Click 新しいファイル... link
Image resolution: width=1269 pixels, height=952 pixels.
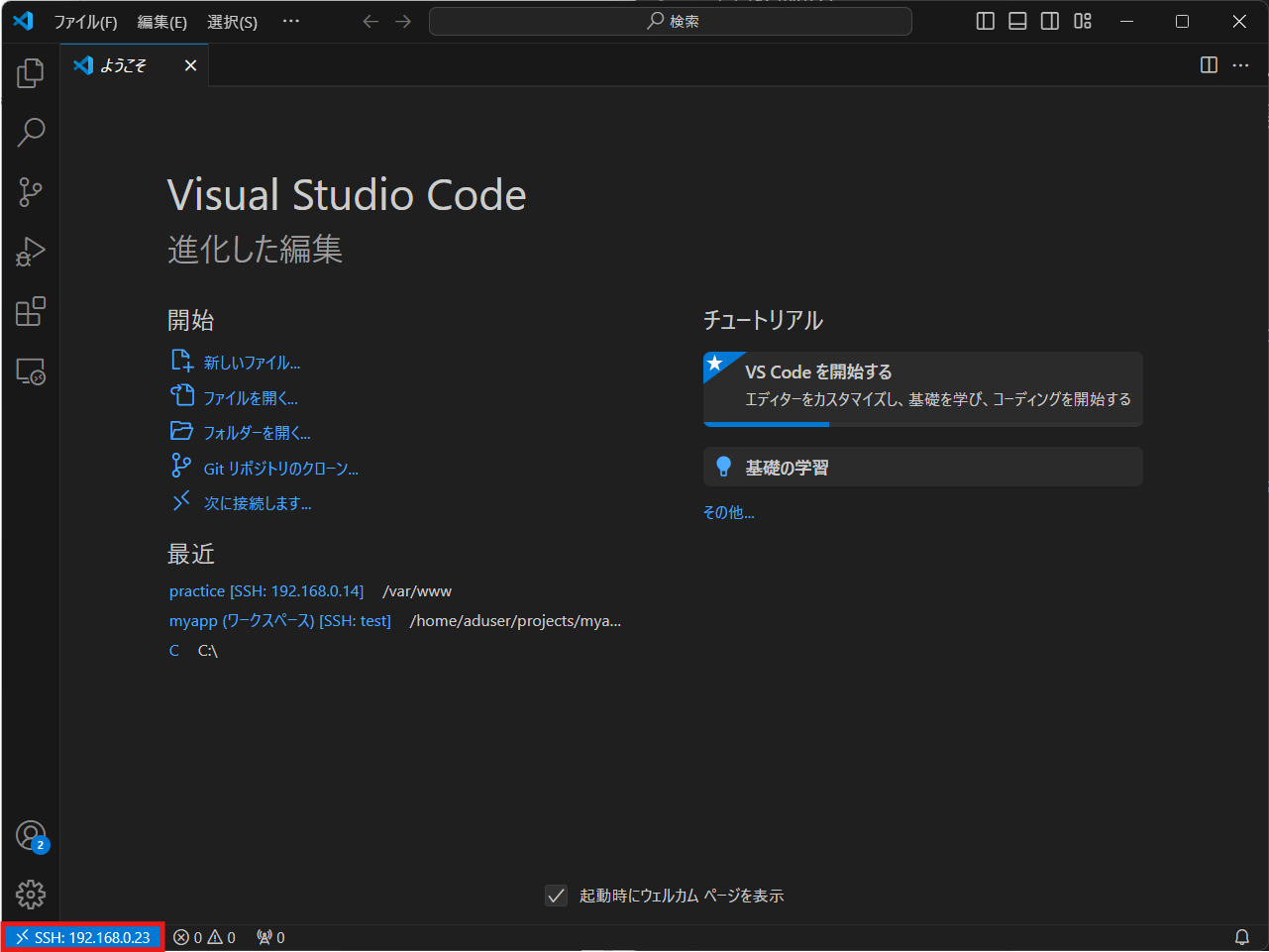click(252, 363)
